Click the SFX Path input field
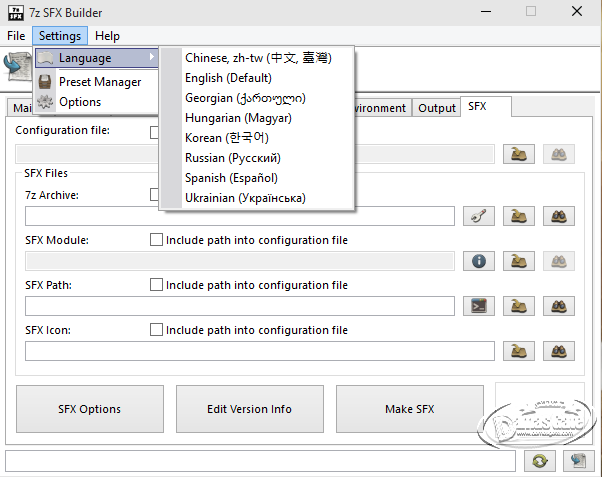The height and width of the screenshot is (477, 602). click(240, 306)
